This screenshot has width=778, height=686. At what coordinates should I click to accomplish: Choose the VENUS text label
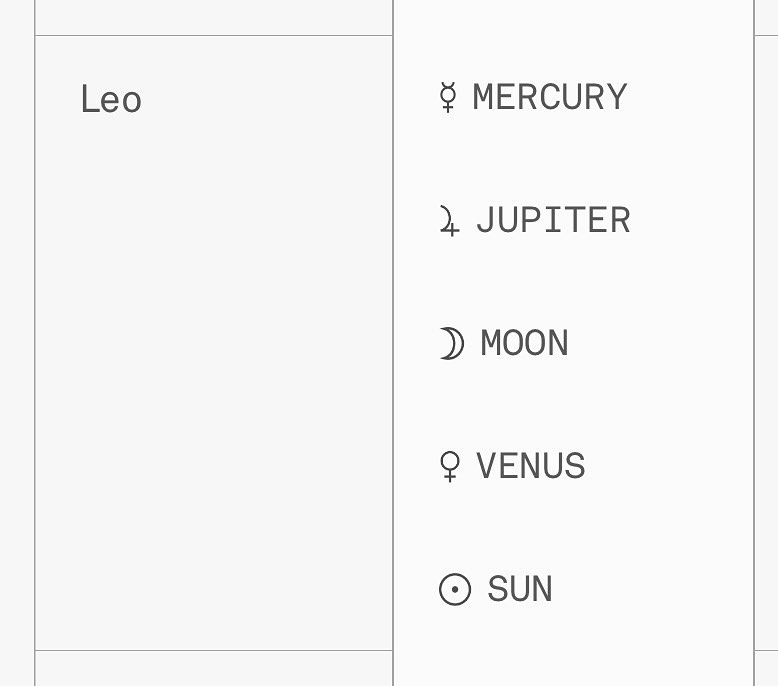coord(531,467)
